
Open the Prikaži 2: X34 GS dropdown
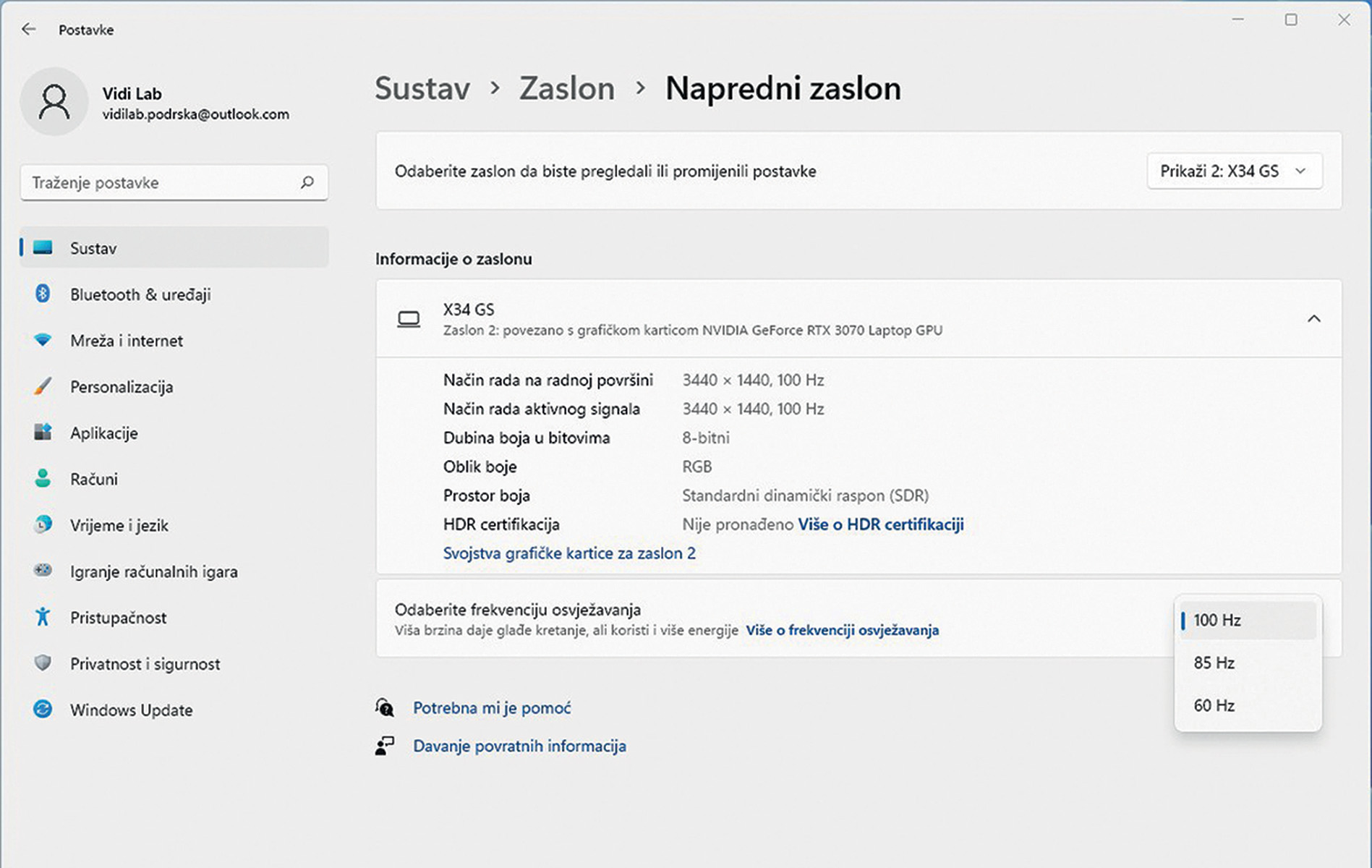point(1234,171)
